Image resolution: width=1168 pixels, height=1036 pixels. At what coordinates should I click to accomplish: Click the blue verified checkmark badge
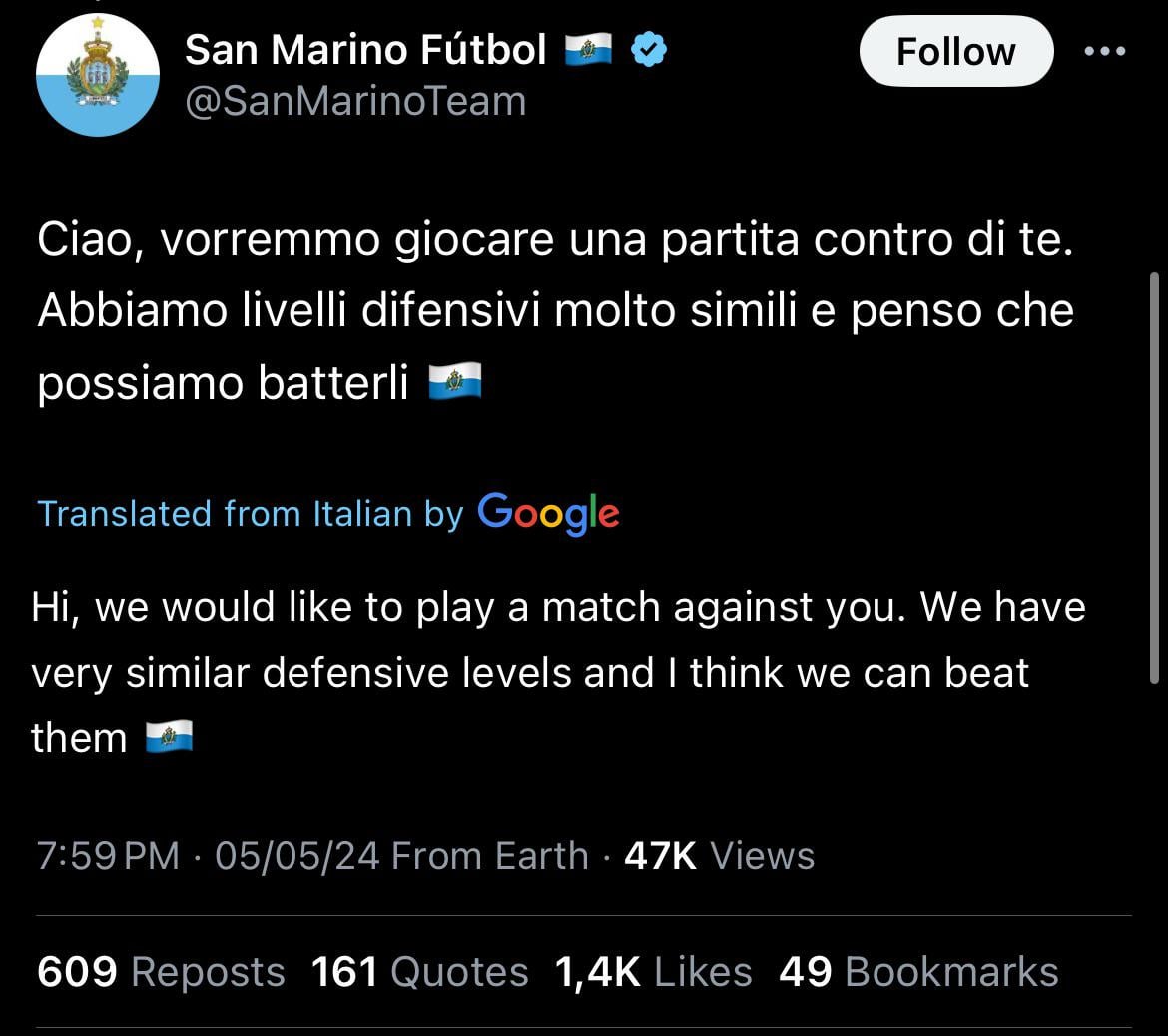649,50
